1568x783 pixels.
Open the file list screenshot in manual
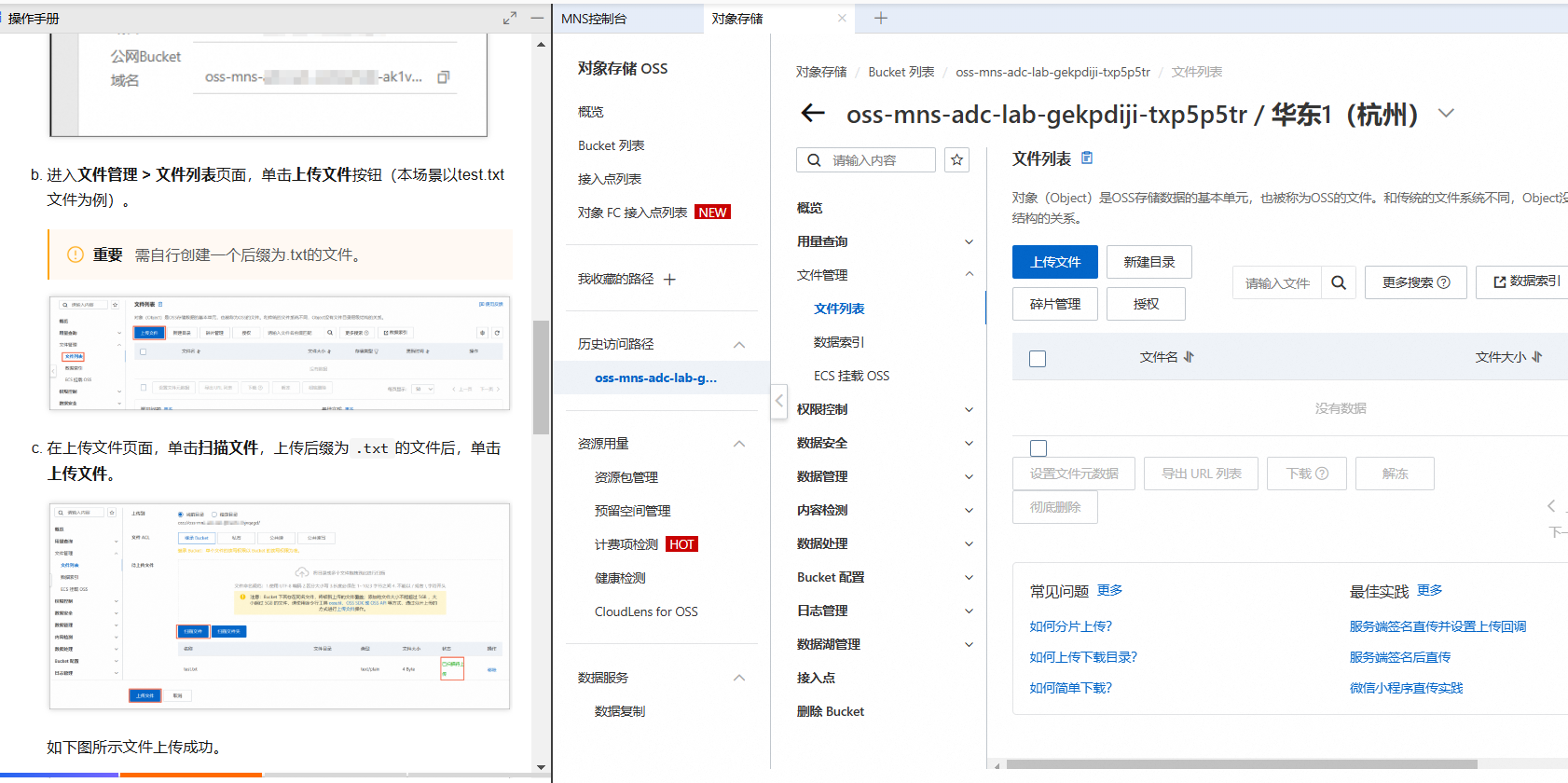(x=280, y=353)
